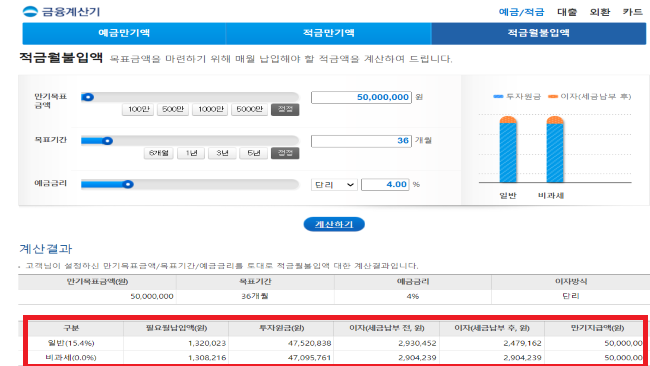Image resolution: width=650 pixels, height=366 pixels.
Task: Click the 2,930,452 pre-tax interest value
Action: coord(417,343)
